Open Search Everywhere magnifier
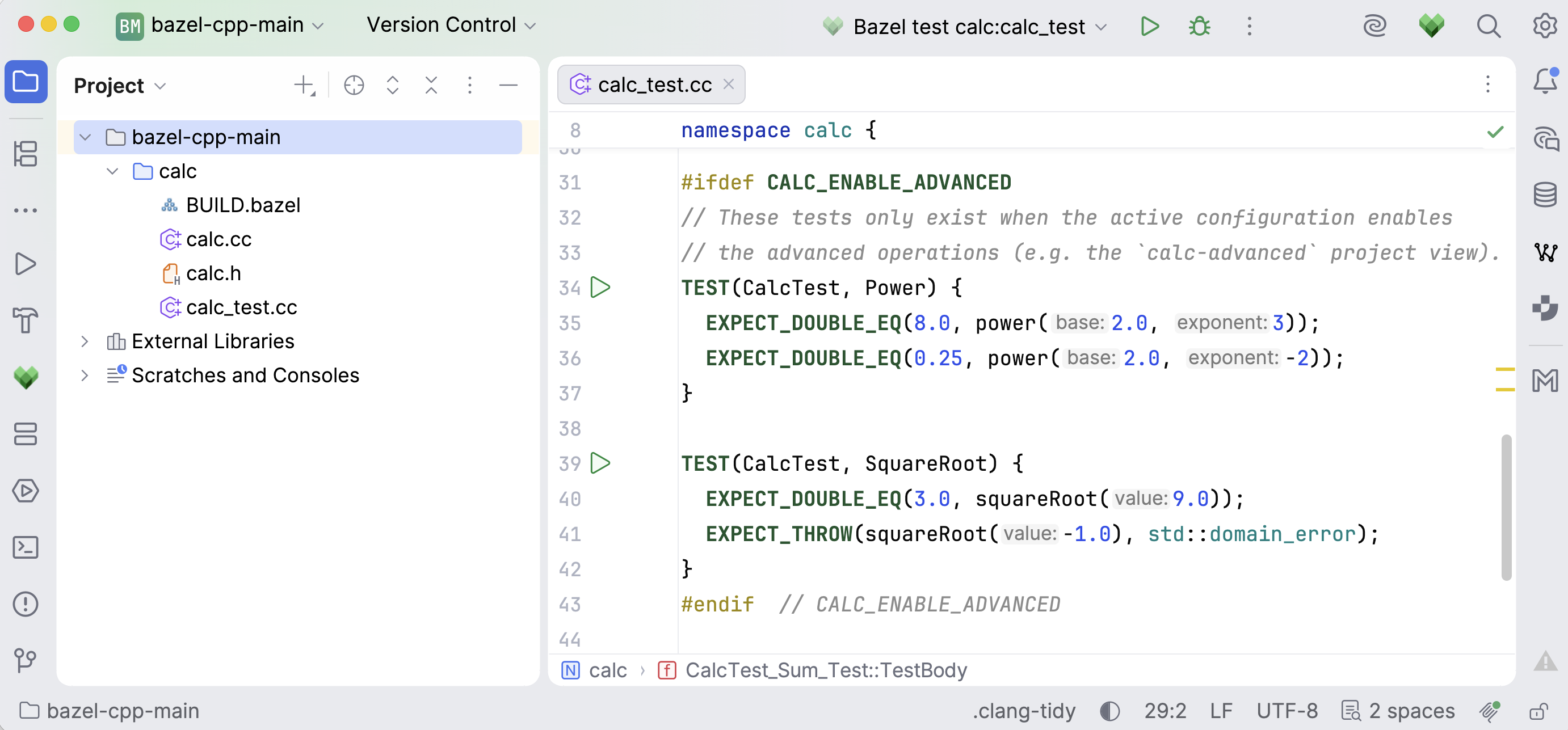Viewport: 1568px width, 730px height. click(x=1489, y=26)
